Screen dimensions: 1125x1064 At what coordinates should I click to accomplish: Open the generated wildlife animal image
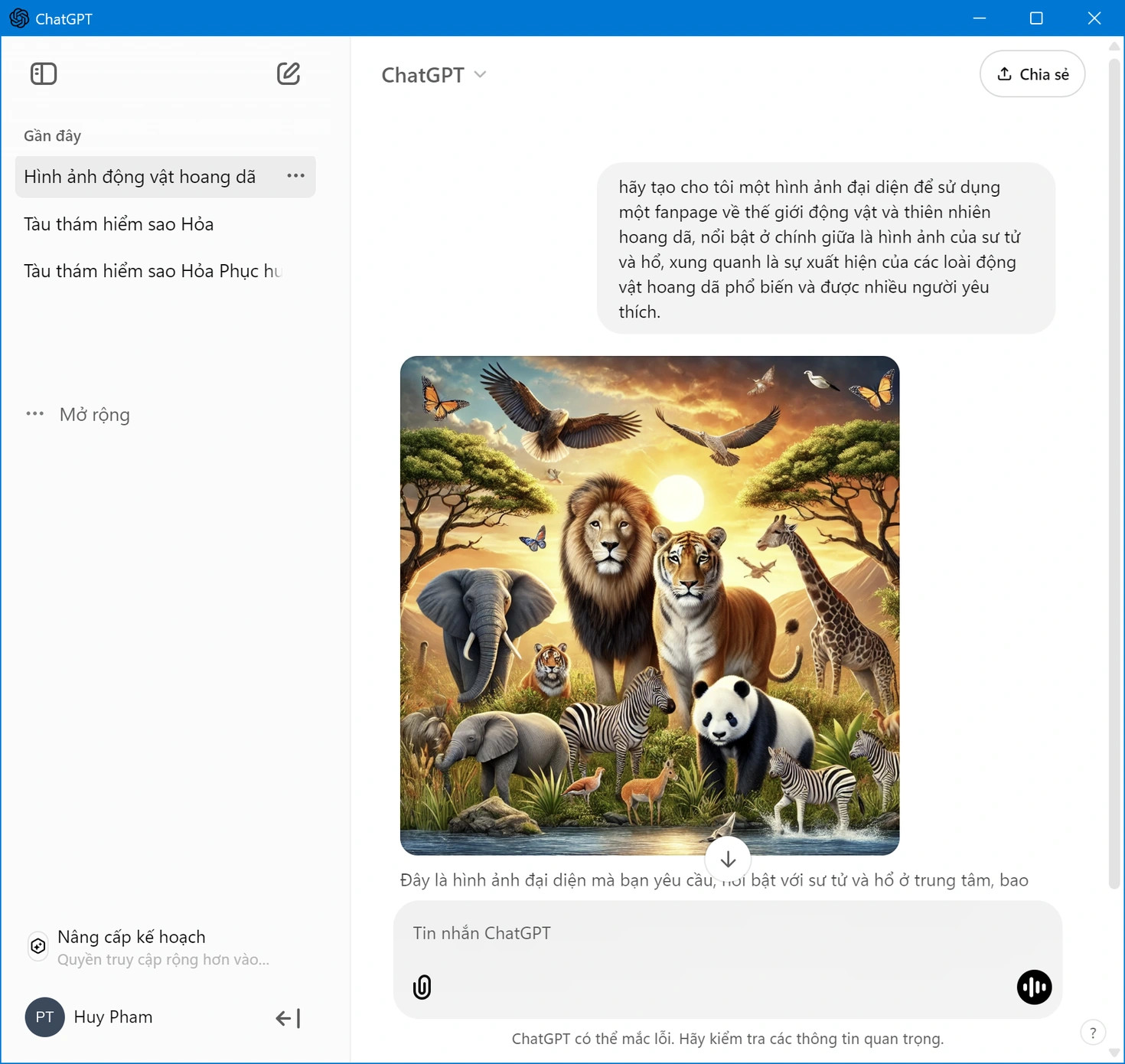coord(649,605)
